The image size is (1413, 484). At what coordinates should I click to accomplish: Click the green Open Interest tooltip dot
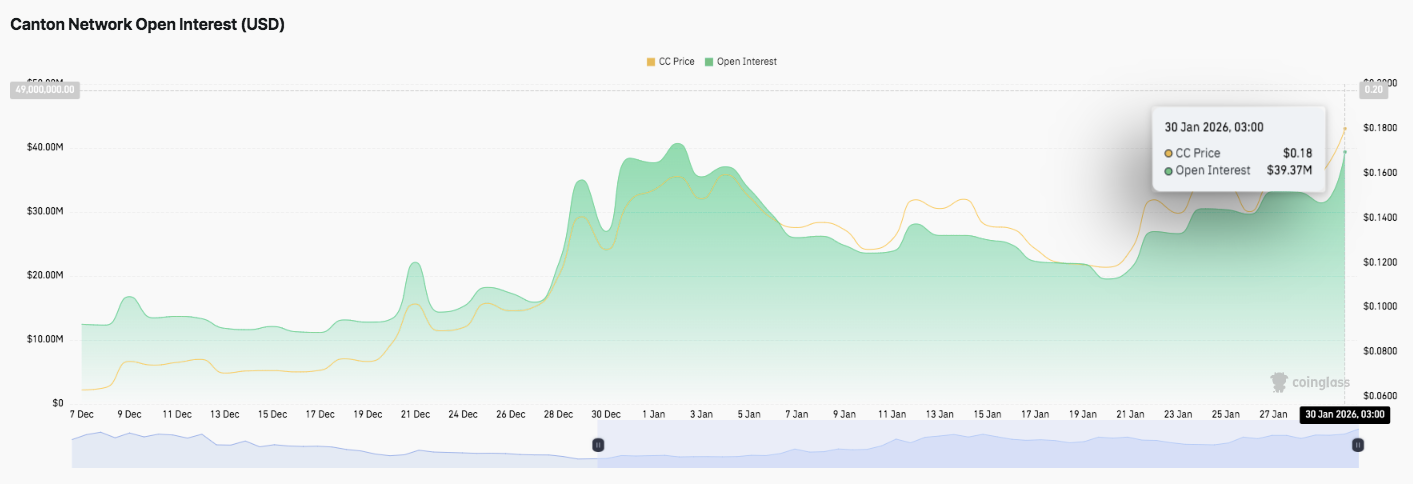pyautogui.click(x=1169, y=170)
